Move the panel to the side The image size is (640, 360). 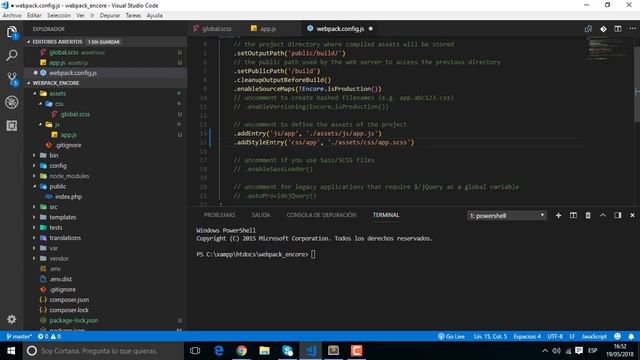click(618, 215)
